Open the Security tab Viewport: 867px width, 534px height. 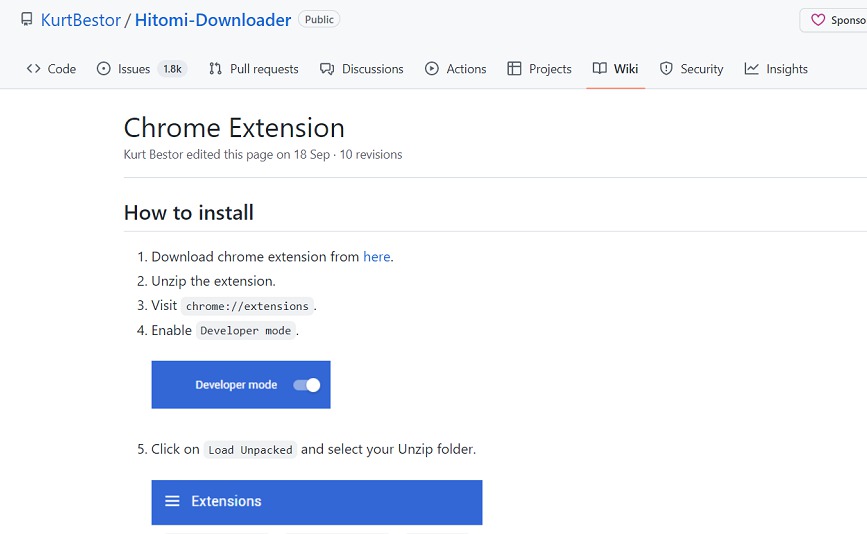click(691, 69)
